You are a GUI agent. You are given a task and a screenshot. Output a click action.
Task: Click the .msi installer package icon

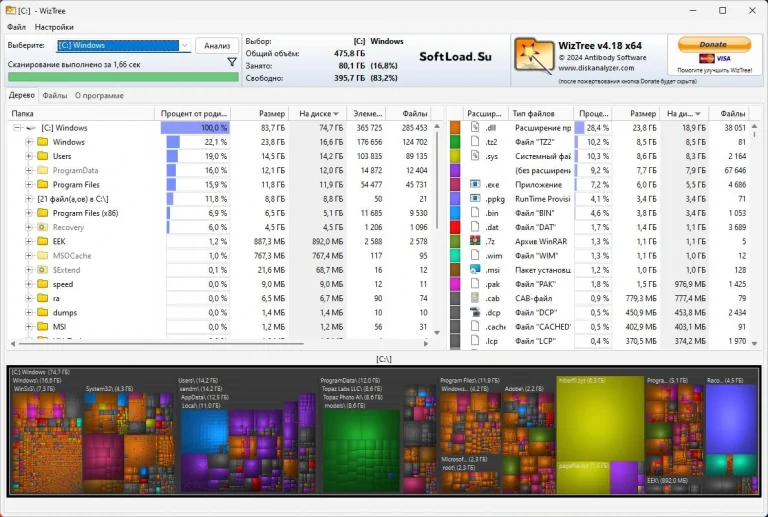tap(475, 270)
